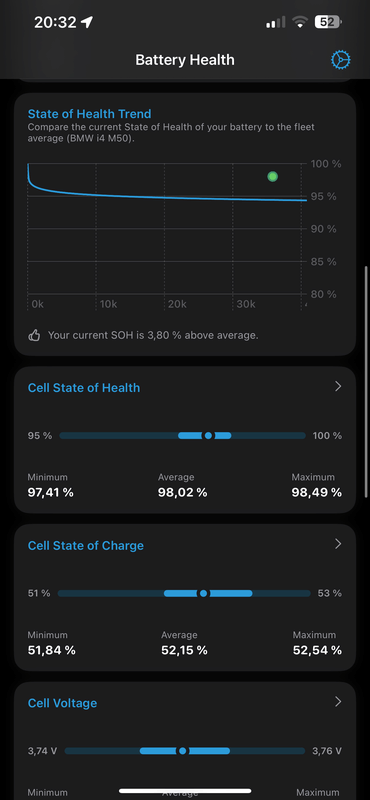Tap the location arrow in status bar
Viewport: 370px width, 800px height.
coord(87,22)
